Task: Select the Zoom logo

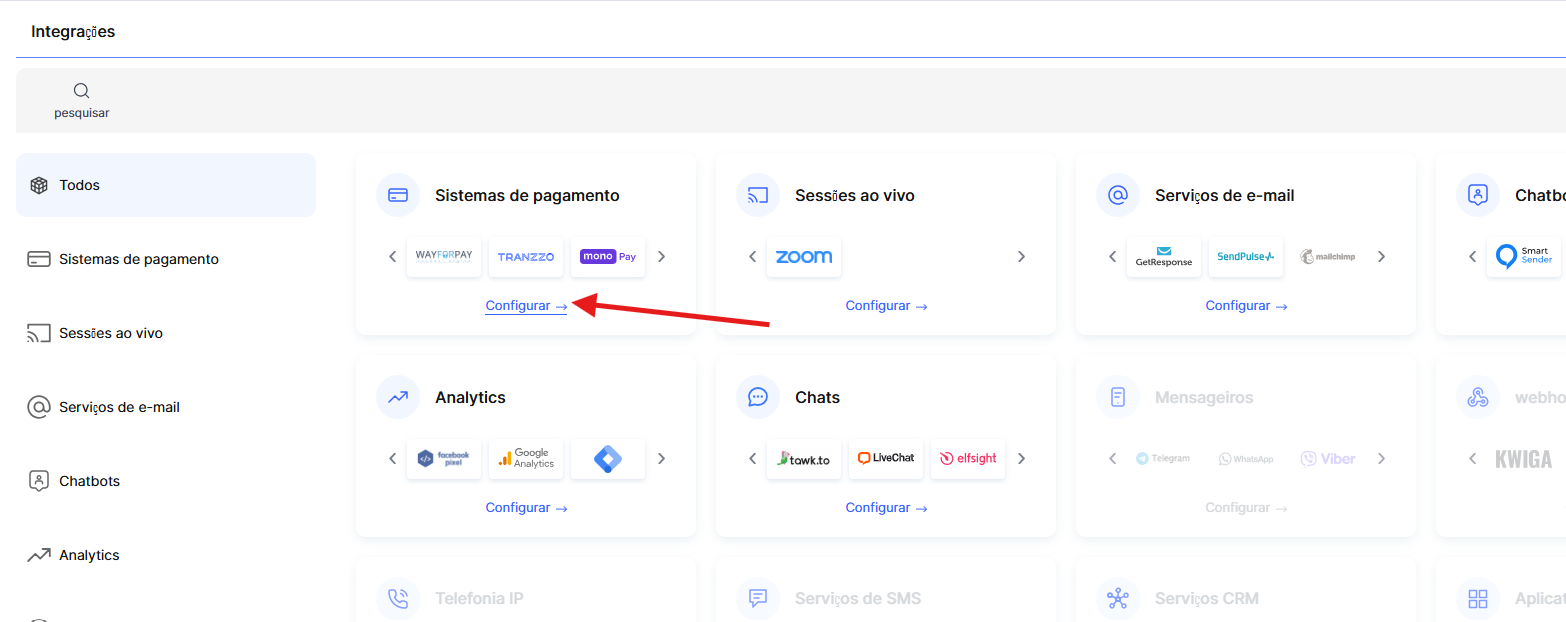Action: point(804,257)
